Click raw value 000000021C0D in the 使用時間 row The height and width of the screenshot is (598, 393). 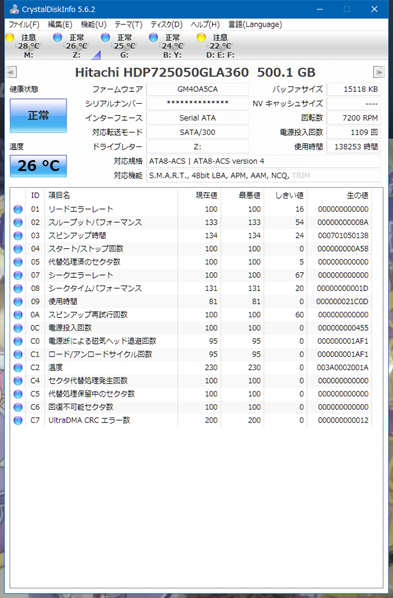pos(343,302)
